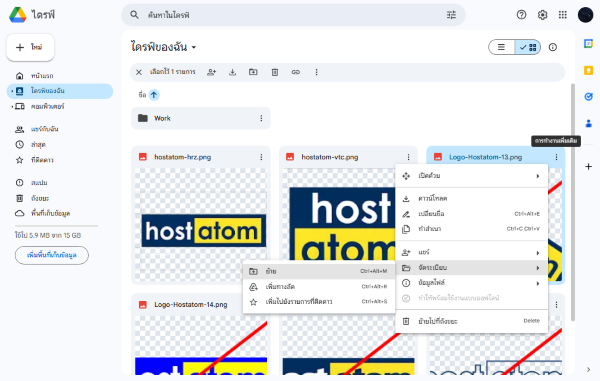Open the Google Drive logo home link
This screenshot has width=600, height=381.
[x=31, y=15]
